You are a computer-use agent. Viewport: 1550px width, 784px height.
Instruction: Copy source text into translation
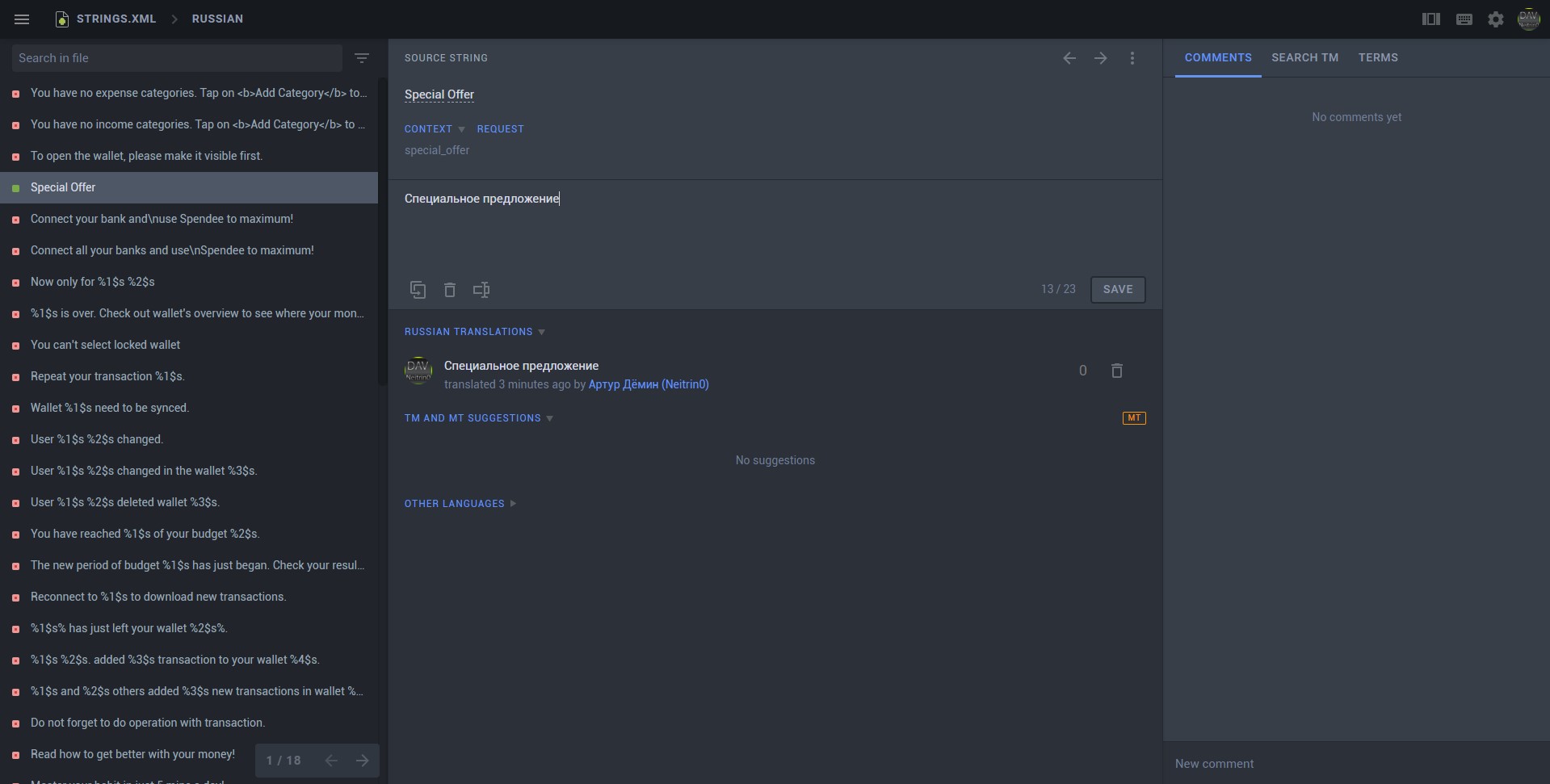[418, 290]
